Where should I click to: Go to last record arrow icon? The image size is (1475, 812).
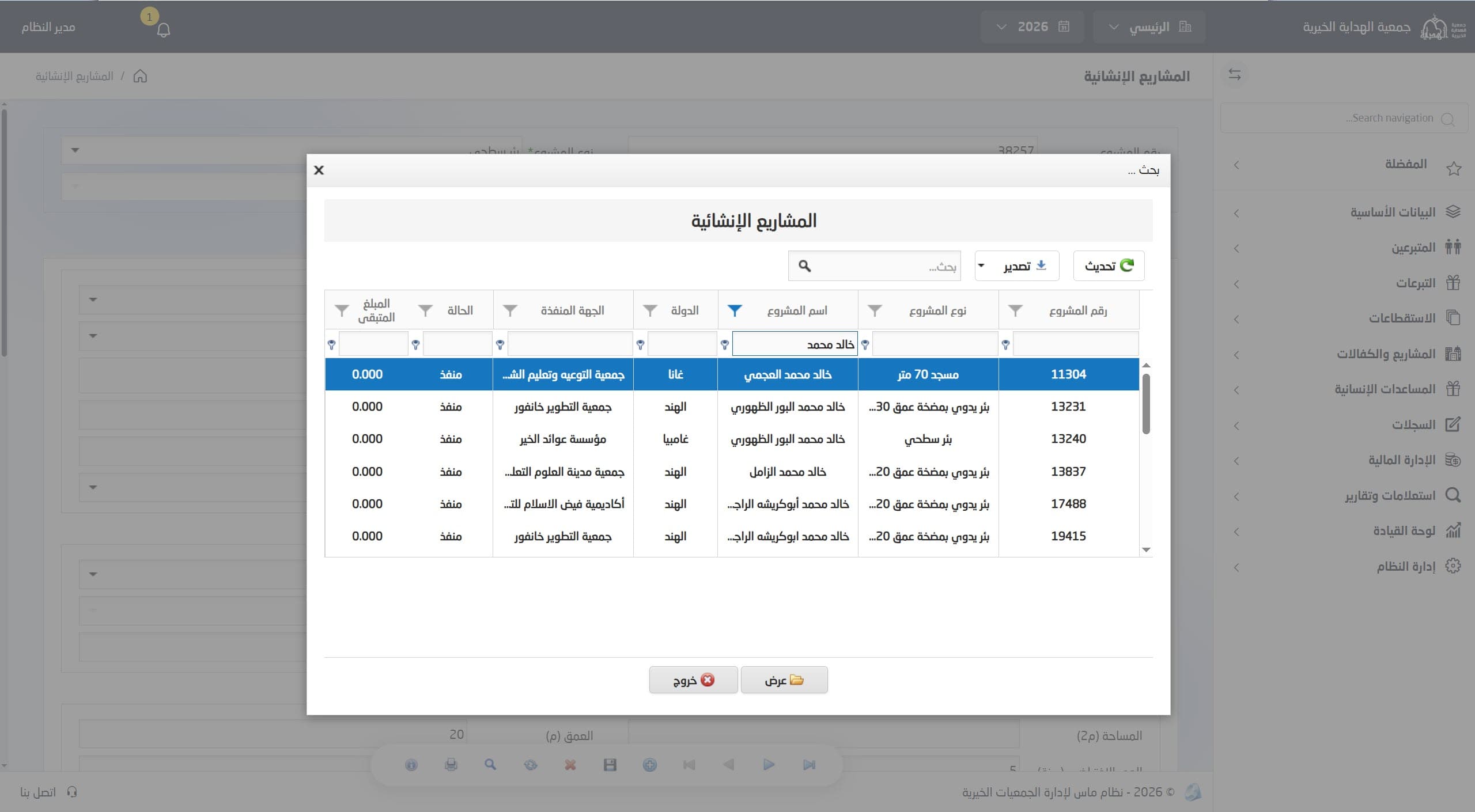click(x=809, y=765)
